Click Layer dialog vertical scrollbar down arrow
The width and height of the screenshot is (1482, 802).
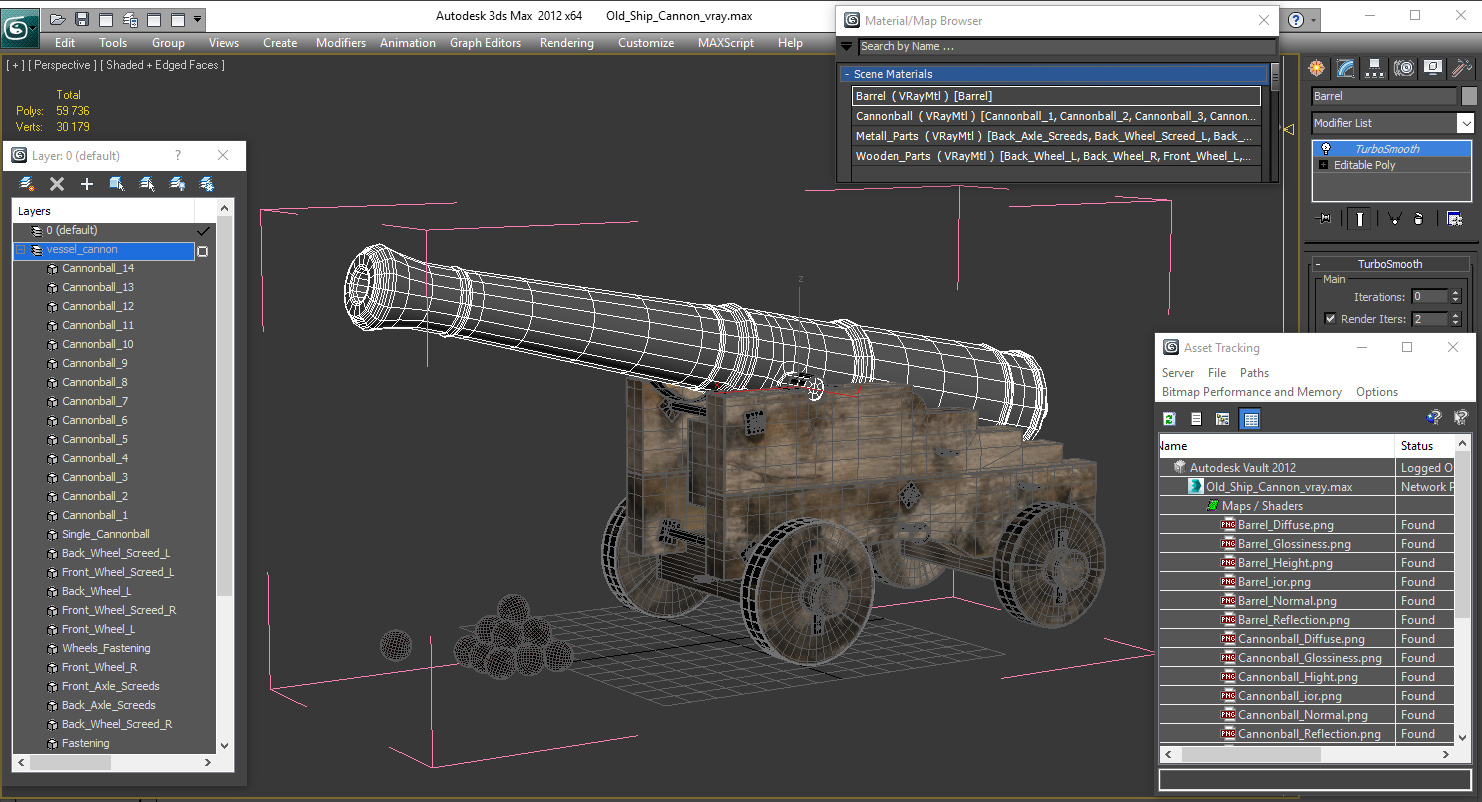(224, 745)
